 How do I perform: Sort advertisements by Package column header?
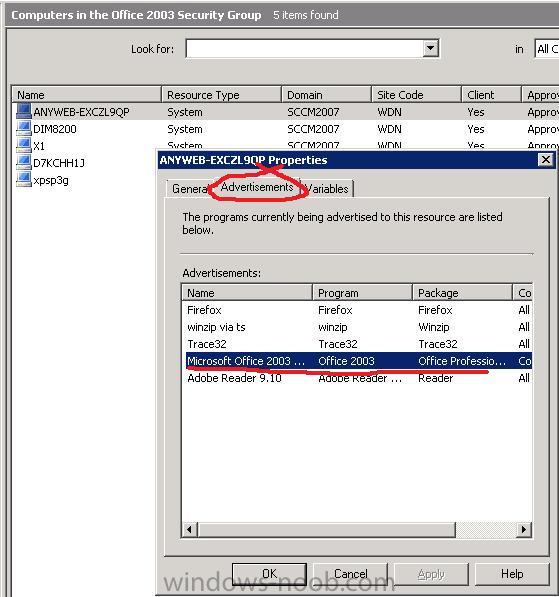462,292
